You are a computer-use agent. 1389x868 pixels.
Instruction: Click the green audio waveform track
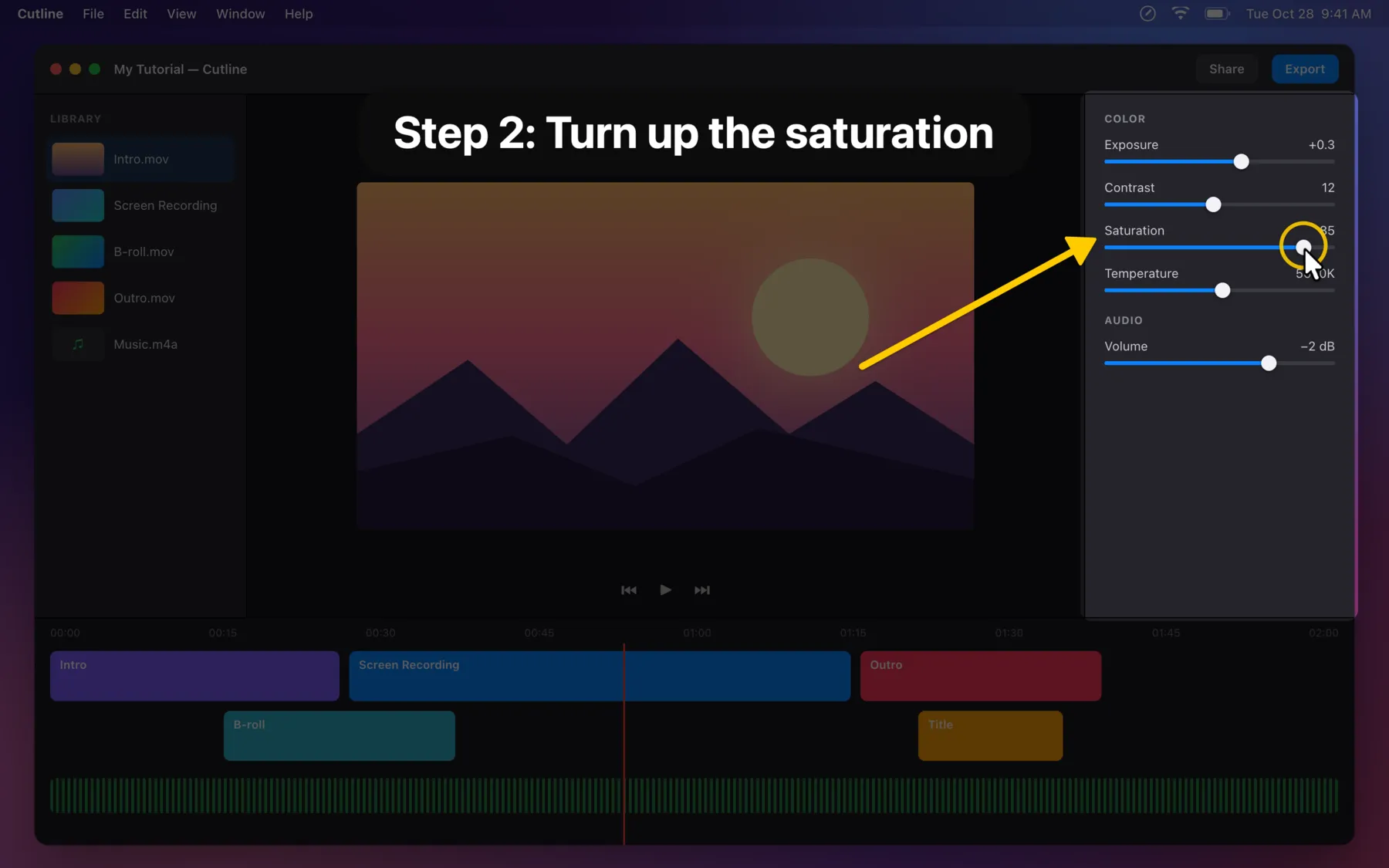pos(694,795)
